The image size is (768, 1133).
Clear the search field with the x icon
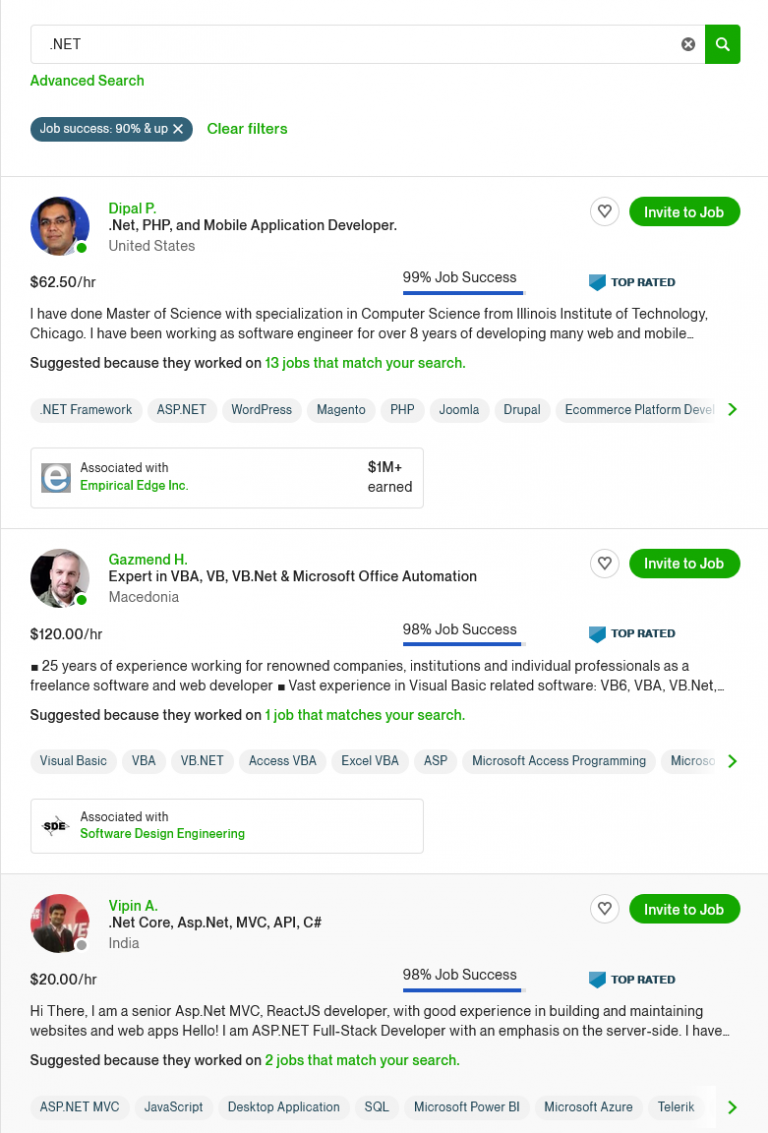pyautogui.click(x=688, y=44)
